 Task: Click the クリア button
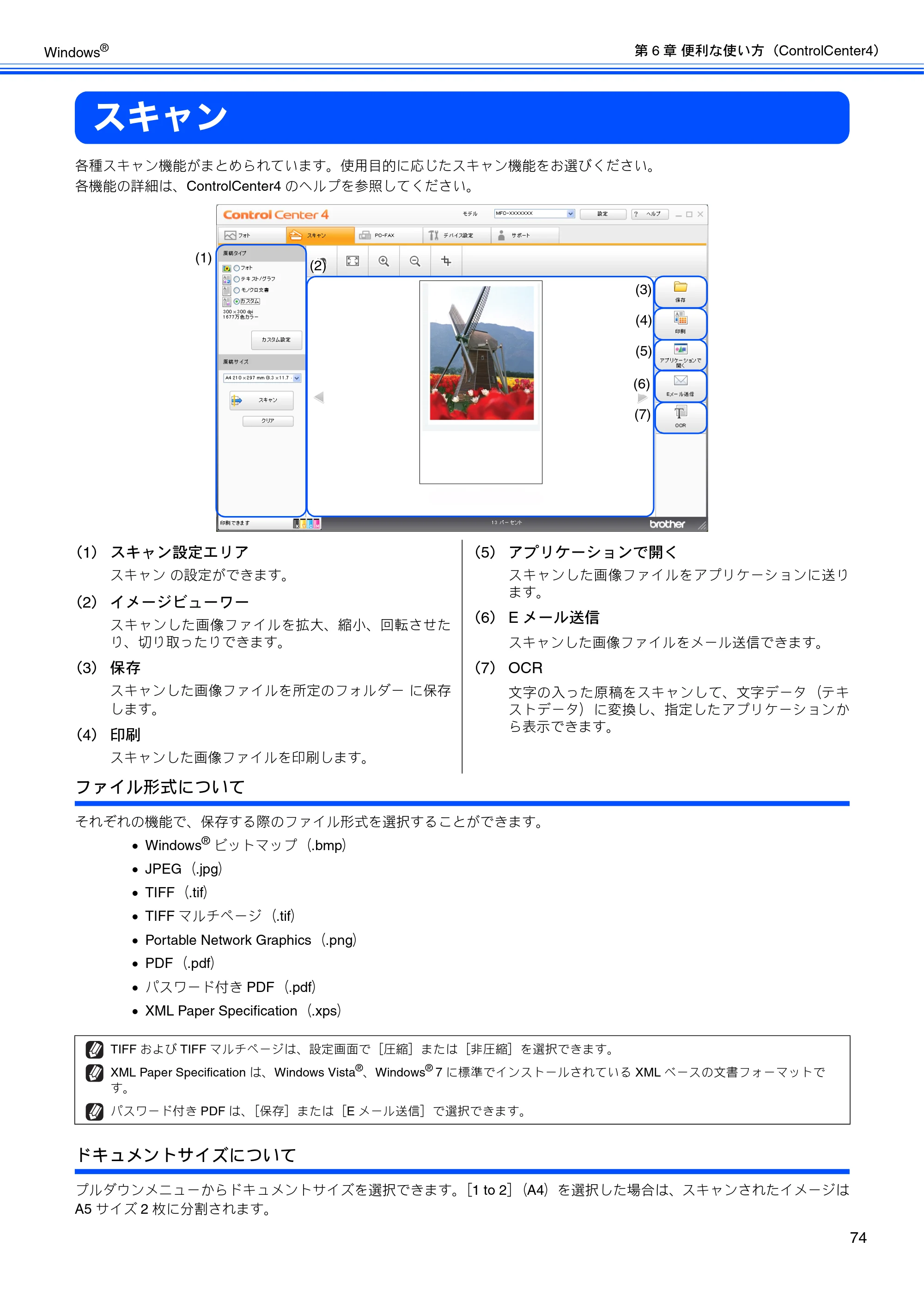point(268,421)
